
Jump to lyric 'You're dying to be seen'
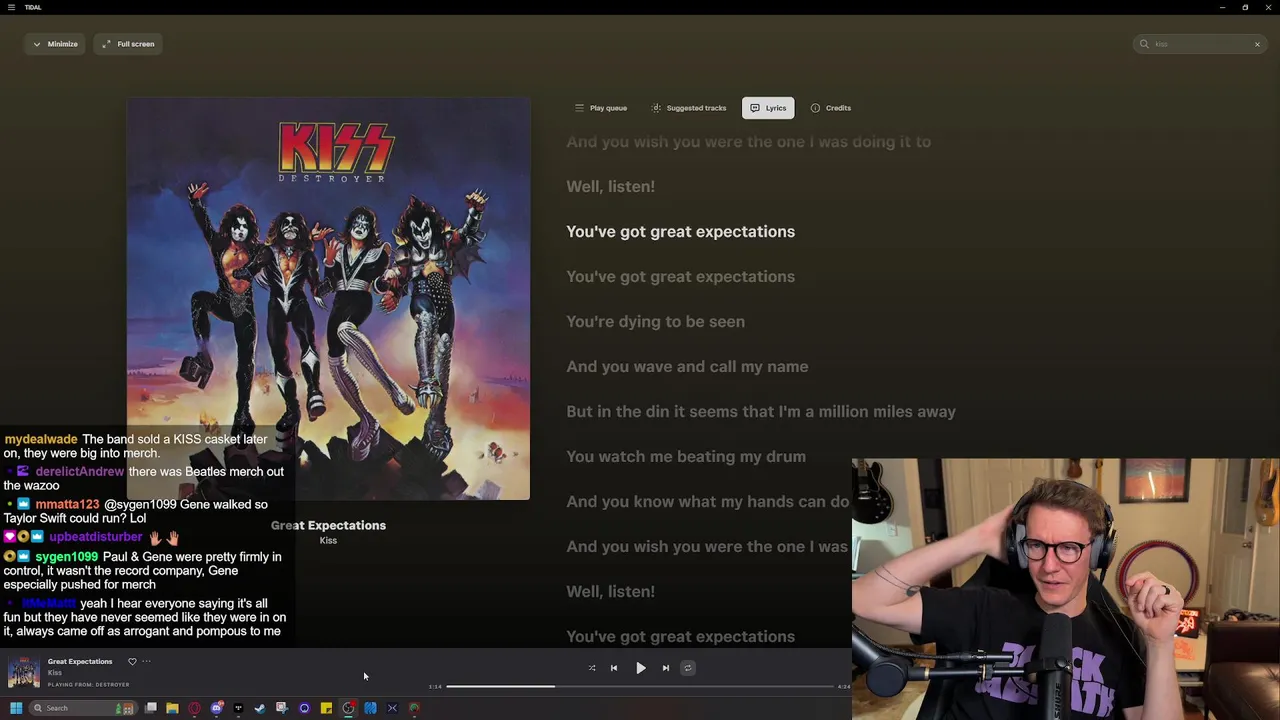655,321
